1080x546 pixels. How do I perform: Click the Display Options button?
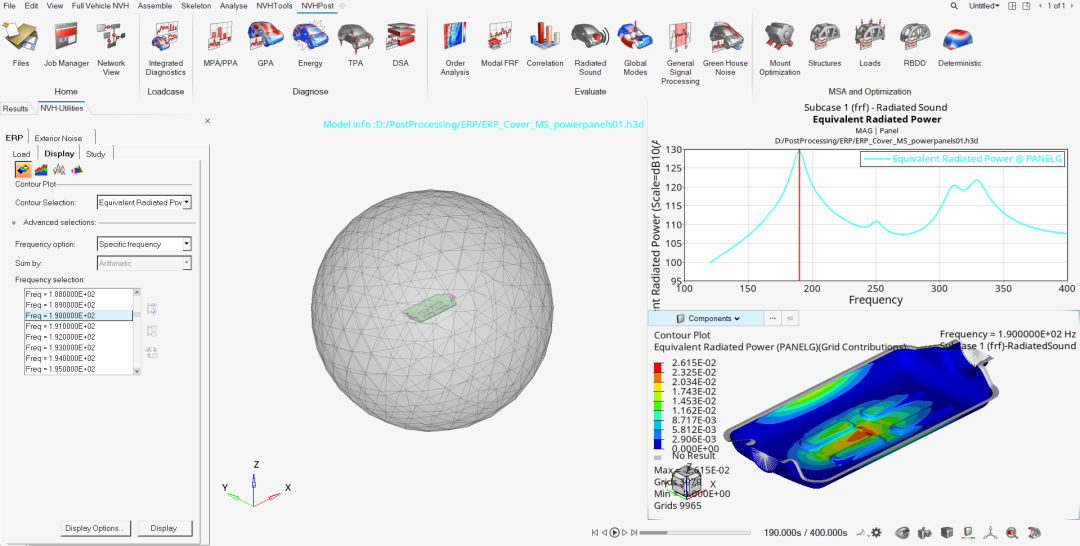[x=95, y=528]
